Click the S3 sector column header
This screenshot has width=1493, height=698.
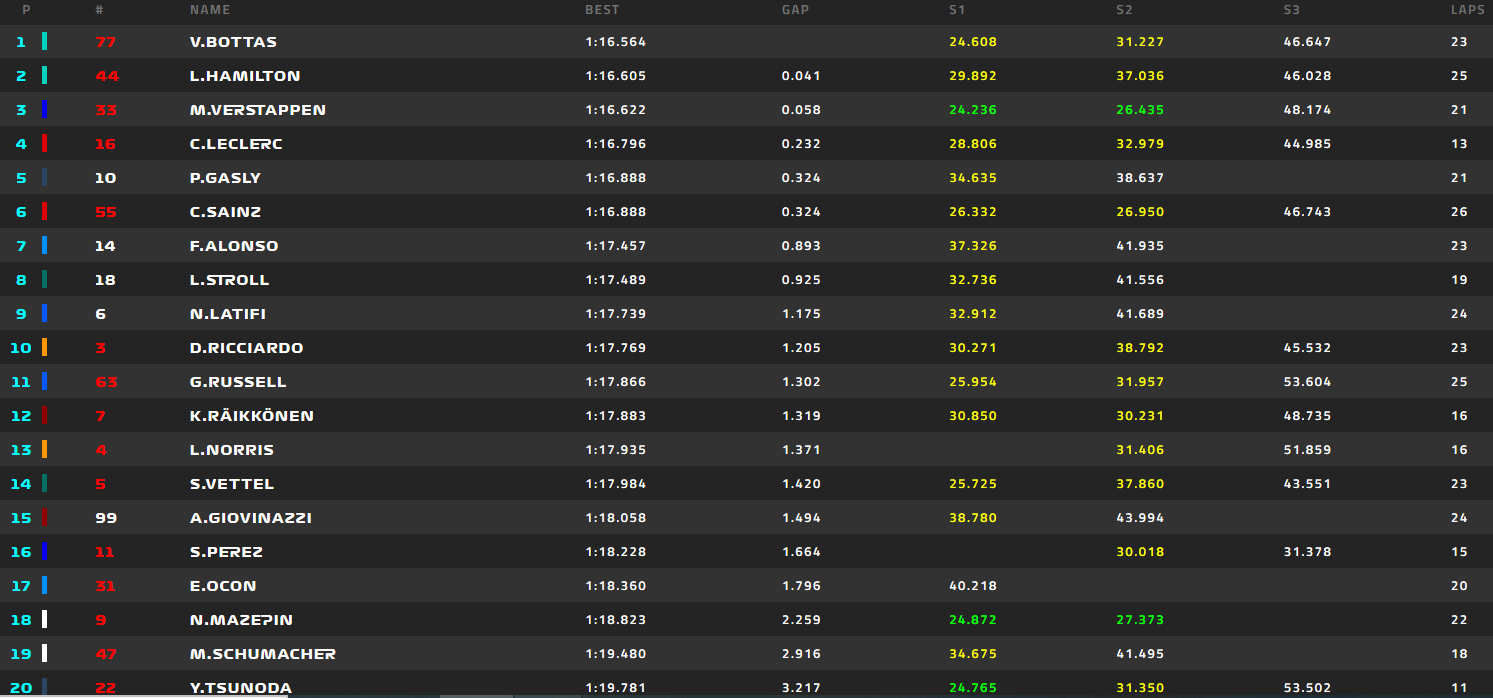click(1292, 10)
